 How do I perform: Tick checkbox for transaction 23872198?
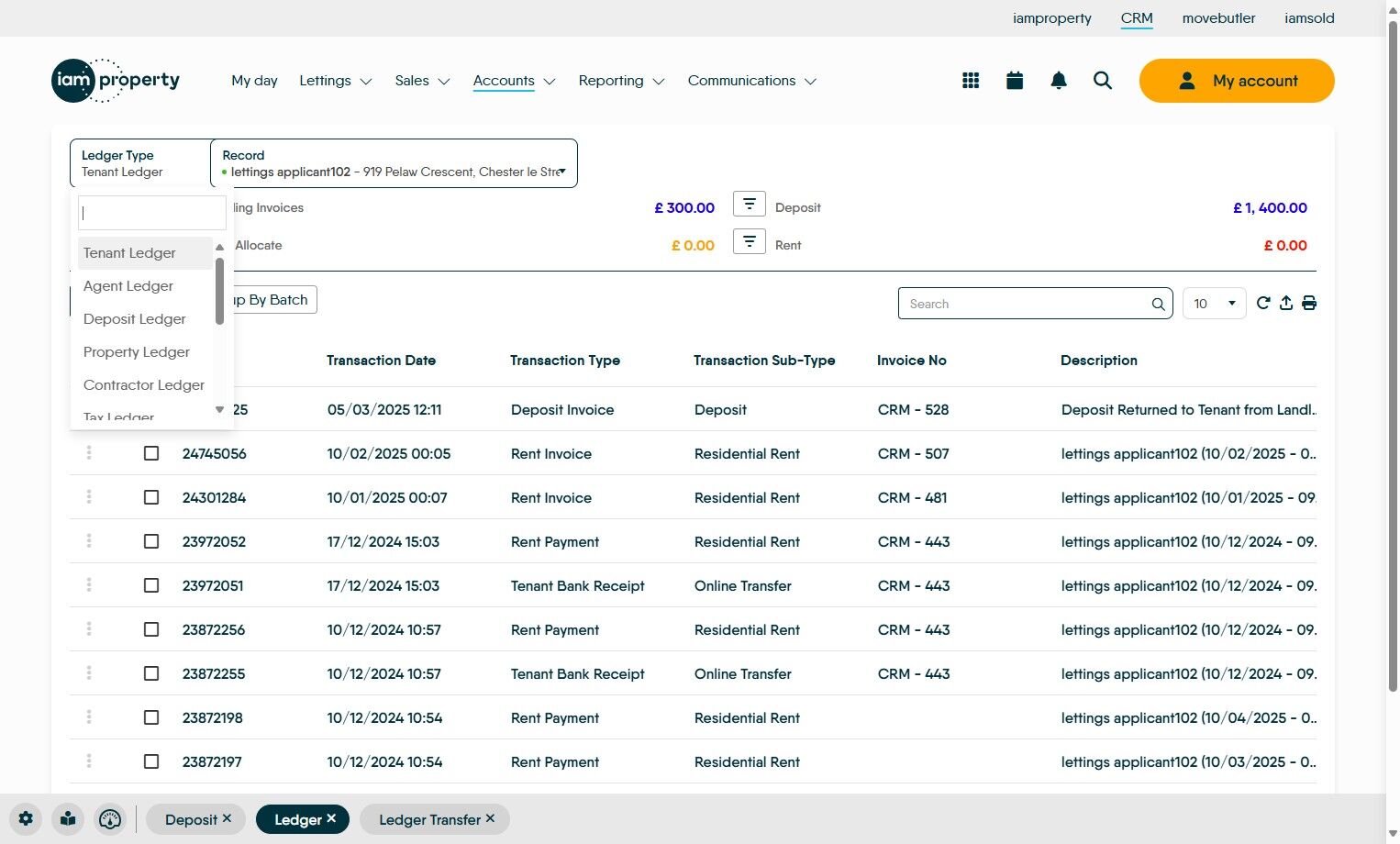tap(151, 717)
